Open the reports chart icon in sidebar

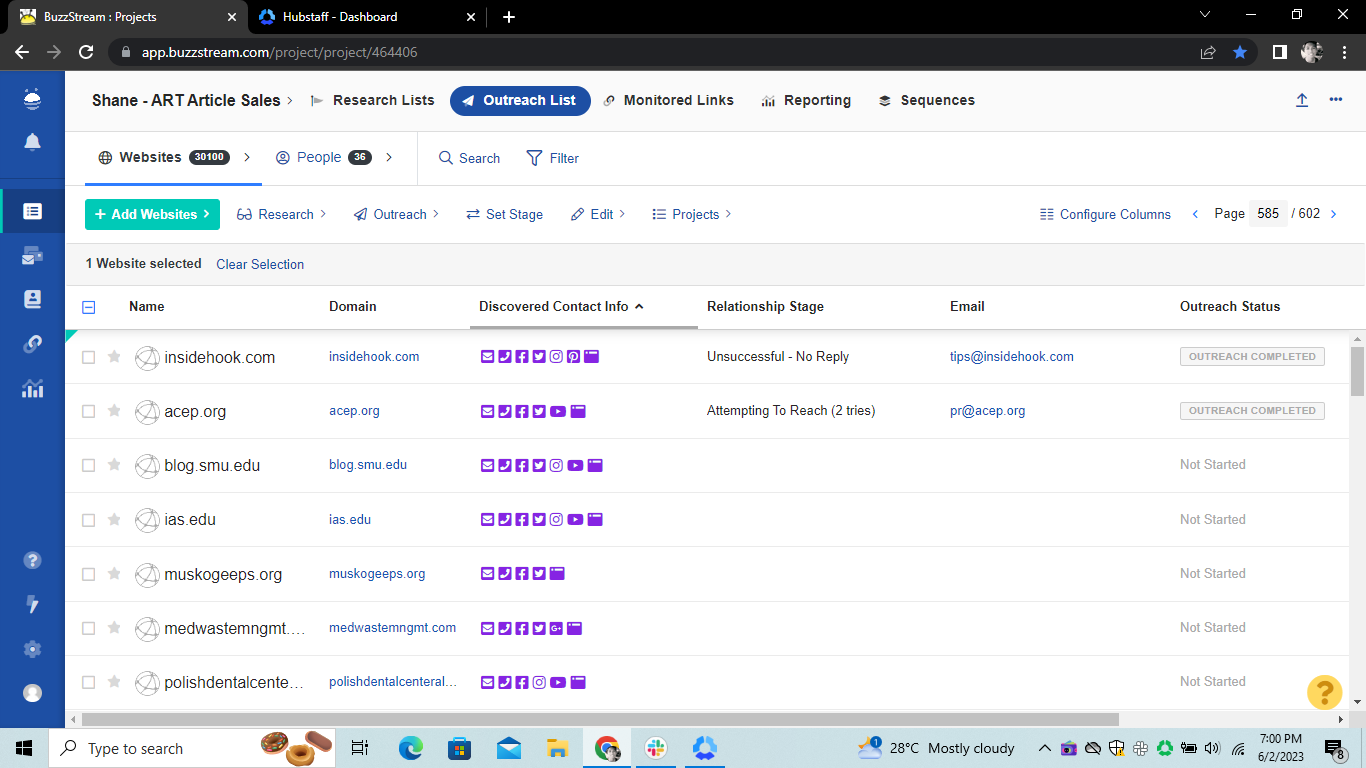[x=32, y=388]
